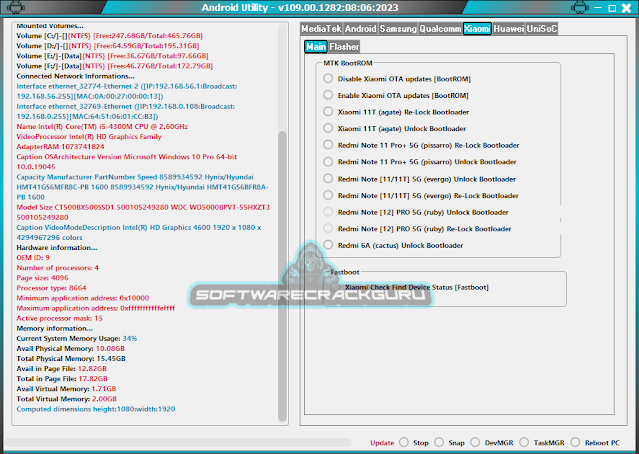Click the Processor type: 8664 line
Screen dimensions: 639x454
pyautogui.click(x=51, y=288)
